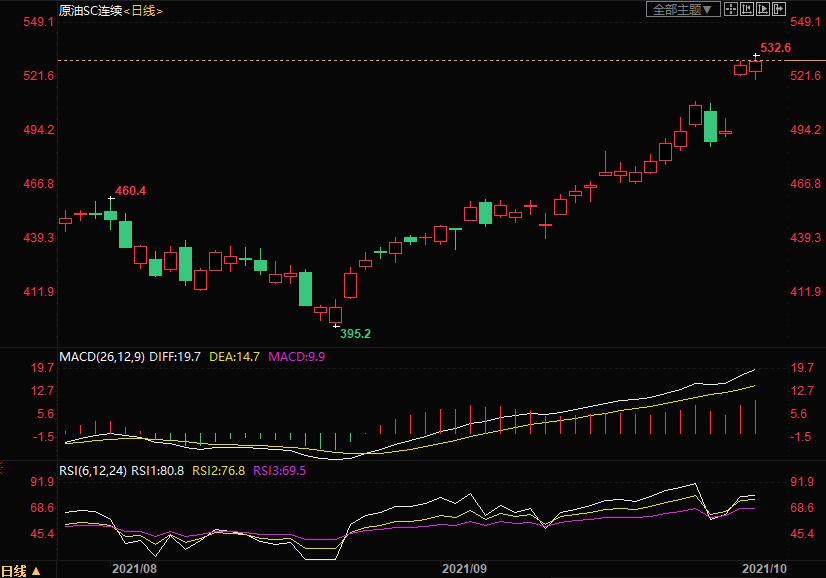Click the RSI(6,12,24) indicator label
This screenshot has height=578, width=826.
tap(94, 470)
